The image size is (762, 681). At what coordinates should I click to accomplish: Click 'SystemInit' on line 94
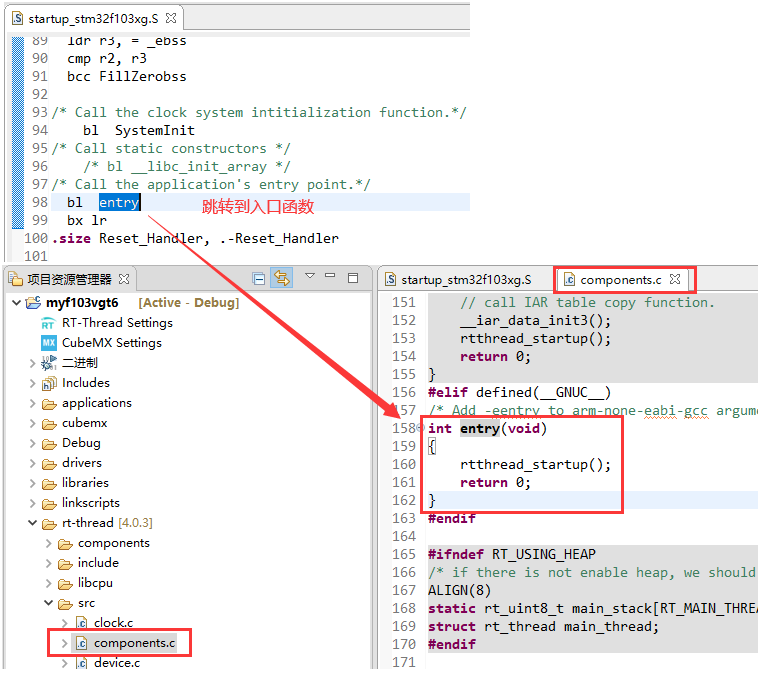point(155,130)
